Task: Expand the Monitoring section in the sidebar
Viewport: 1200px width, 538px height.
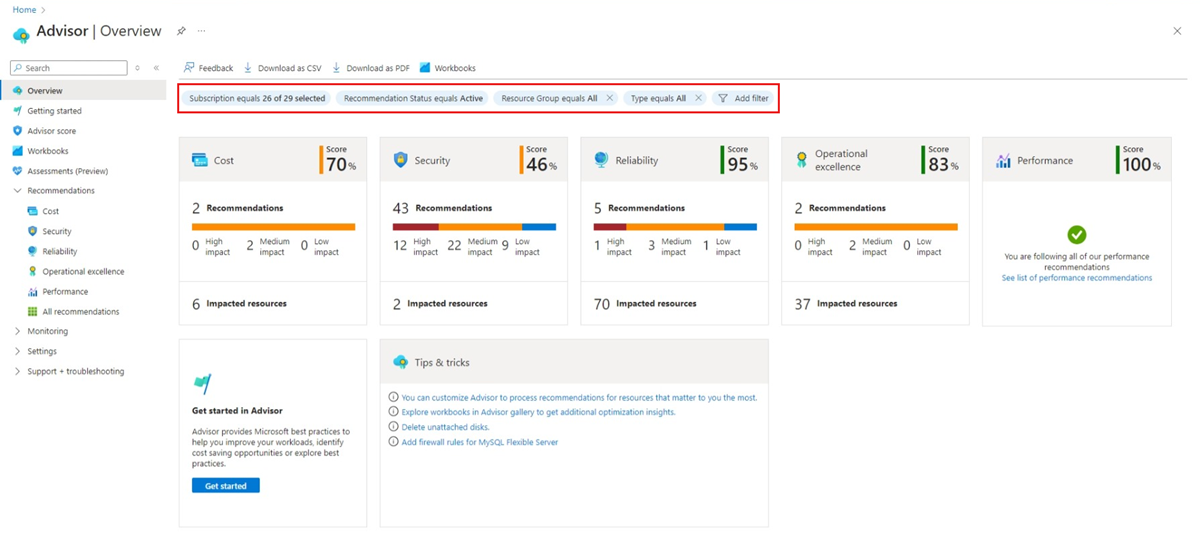Action: (x=18, y=331)
